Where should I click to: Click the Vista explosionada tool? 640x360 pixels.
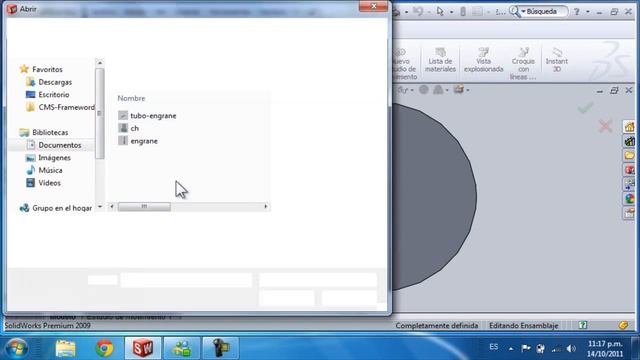pos(483,60)
